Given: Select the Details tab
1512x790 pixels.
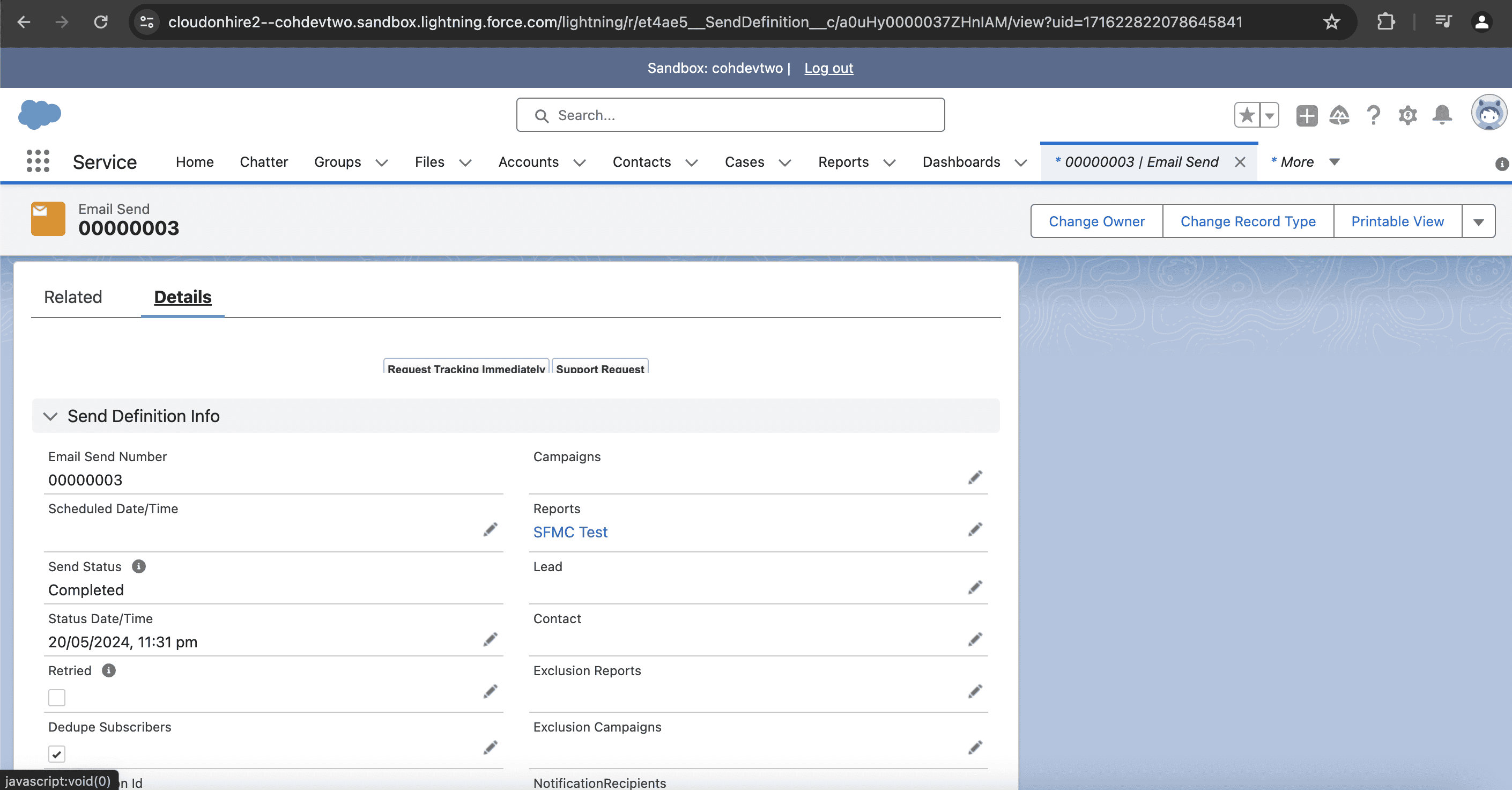Looking at the screenshot, I should (182, 297).
